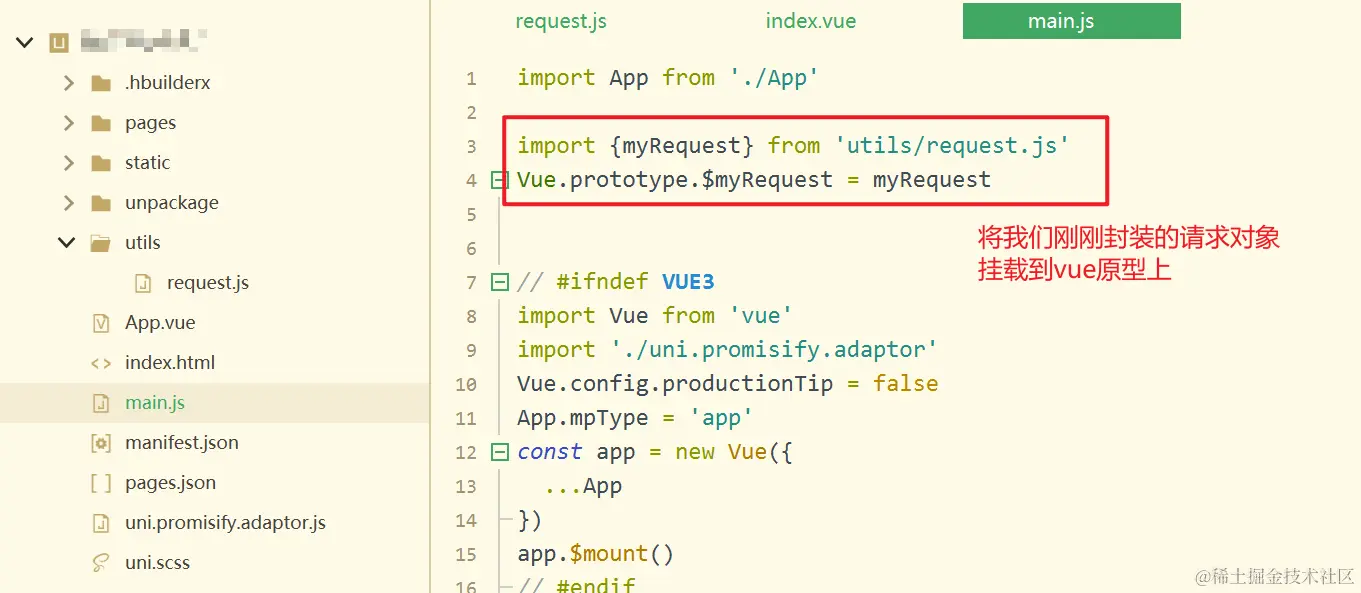Screen dimensions: 1361x593
Task: Click line number 10 in the gutter
Action: point(466,384)
